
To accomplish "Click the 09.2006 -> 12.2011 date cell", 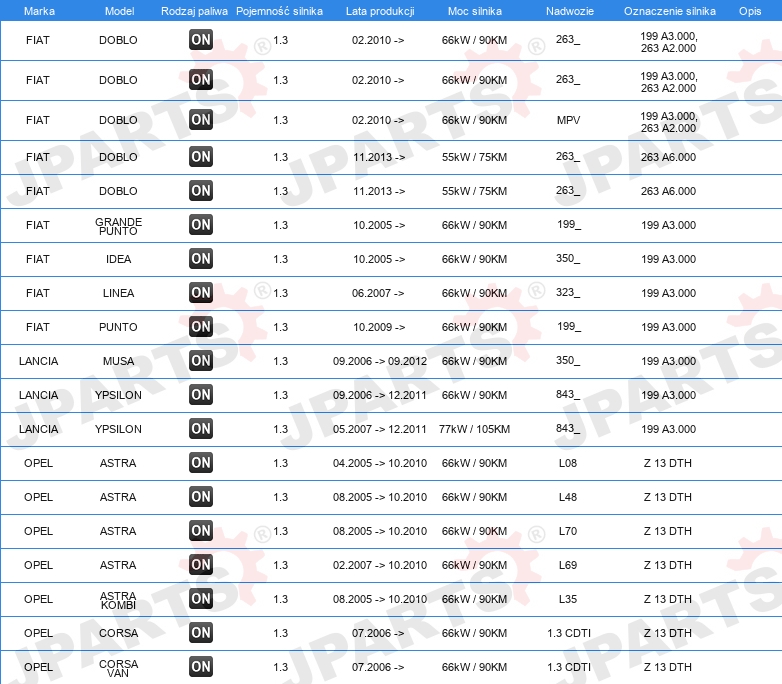I will coord(380,395).
